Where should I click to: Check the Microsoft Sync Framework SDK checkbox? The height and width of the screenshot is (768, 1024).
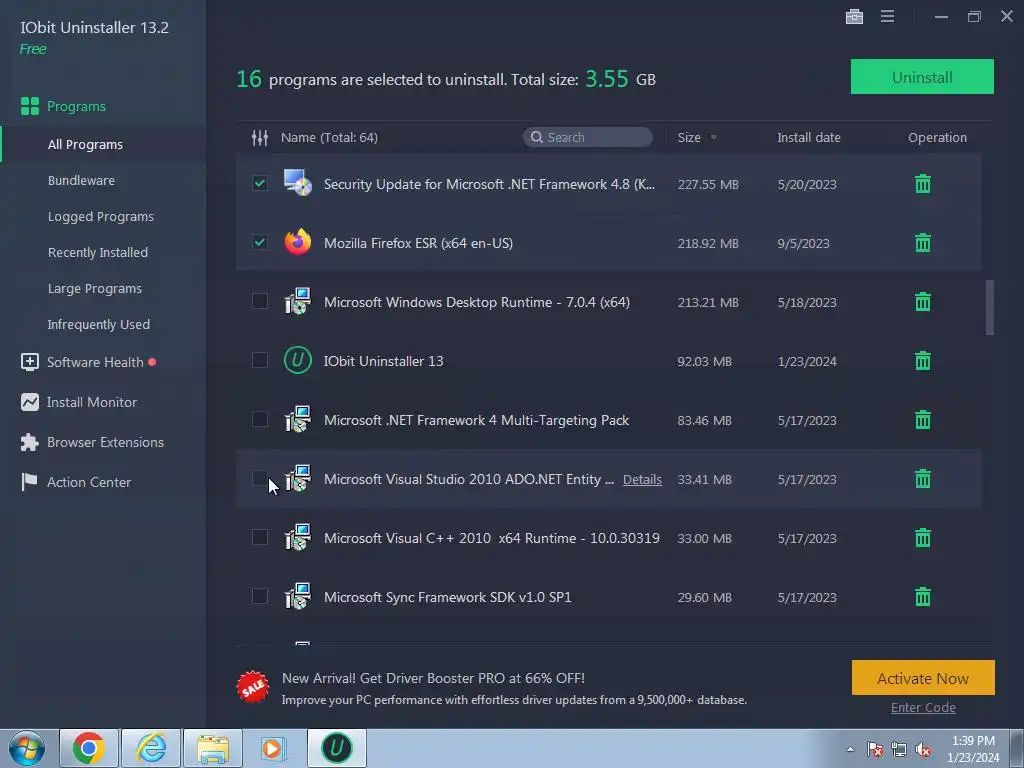point(260,596)
